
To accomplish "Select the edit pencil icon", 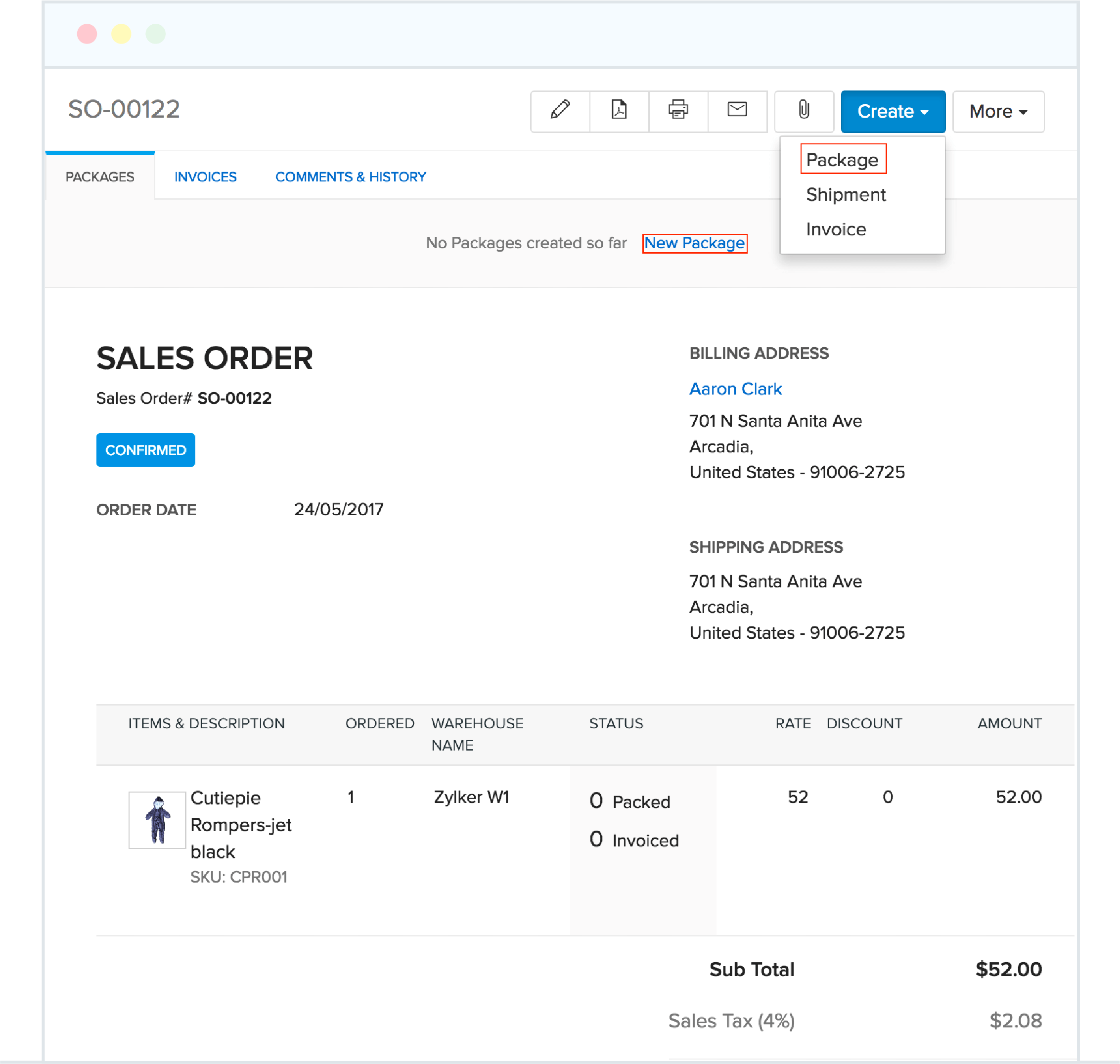I will pos(559,111).
